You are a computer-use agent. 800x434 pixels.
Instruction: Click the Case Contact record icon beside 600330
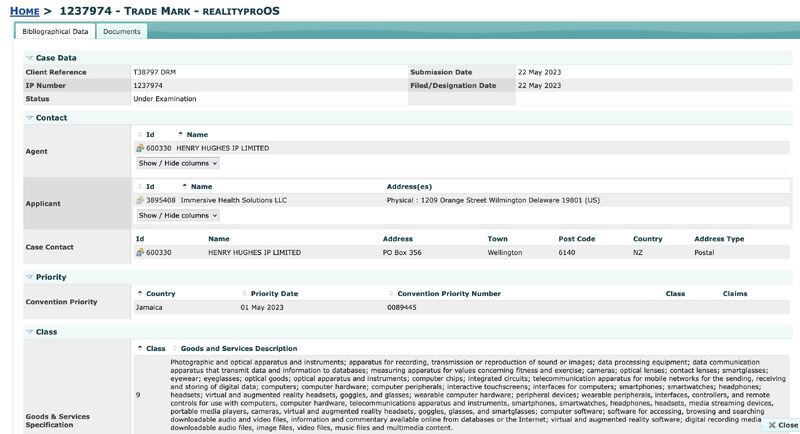pyautogui.click(x=140, y=253)
